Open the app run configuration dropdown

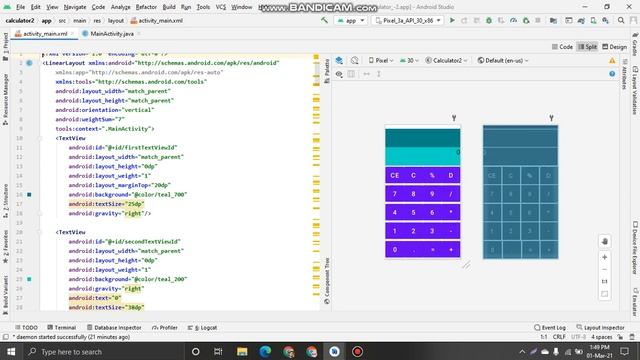point(351,20)
